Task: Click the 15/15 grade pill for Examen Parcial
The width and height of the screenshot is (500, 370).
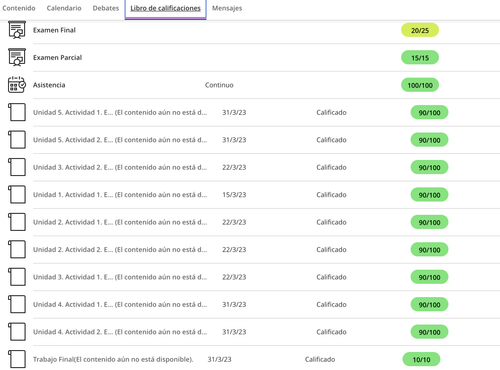Action: (x=420, y=57)
